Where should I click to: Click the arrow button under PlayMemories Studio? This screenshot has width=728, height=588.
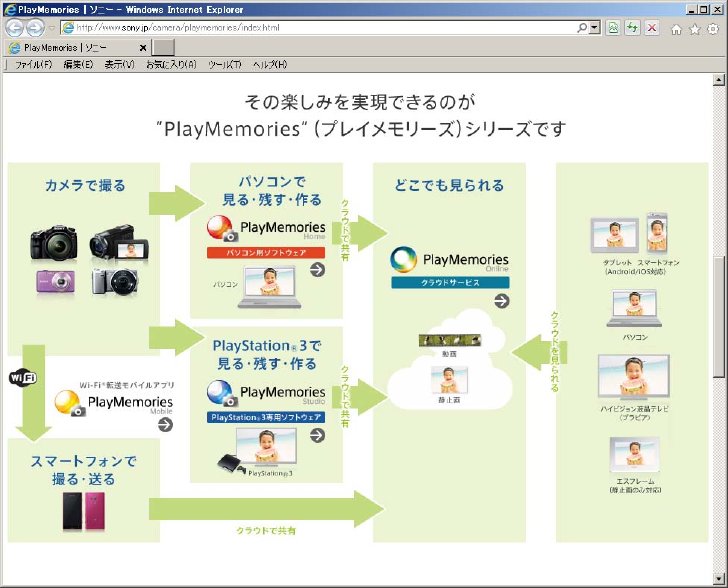tap(317, 435)
